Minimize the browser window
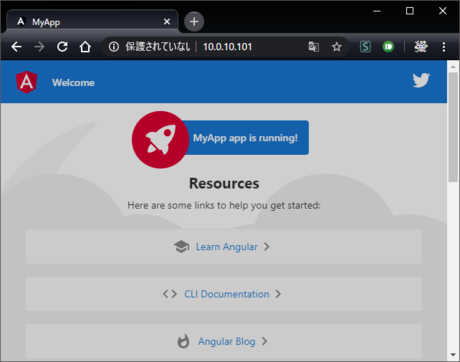The image size is (460, 362). pos(377,11)
